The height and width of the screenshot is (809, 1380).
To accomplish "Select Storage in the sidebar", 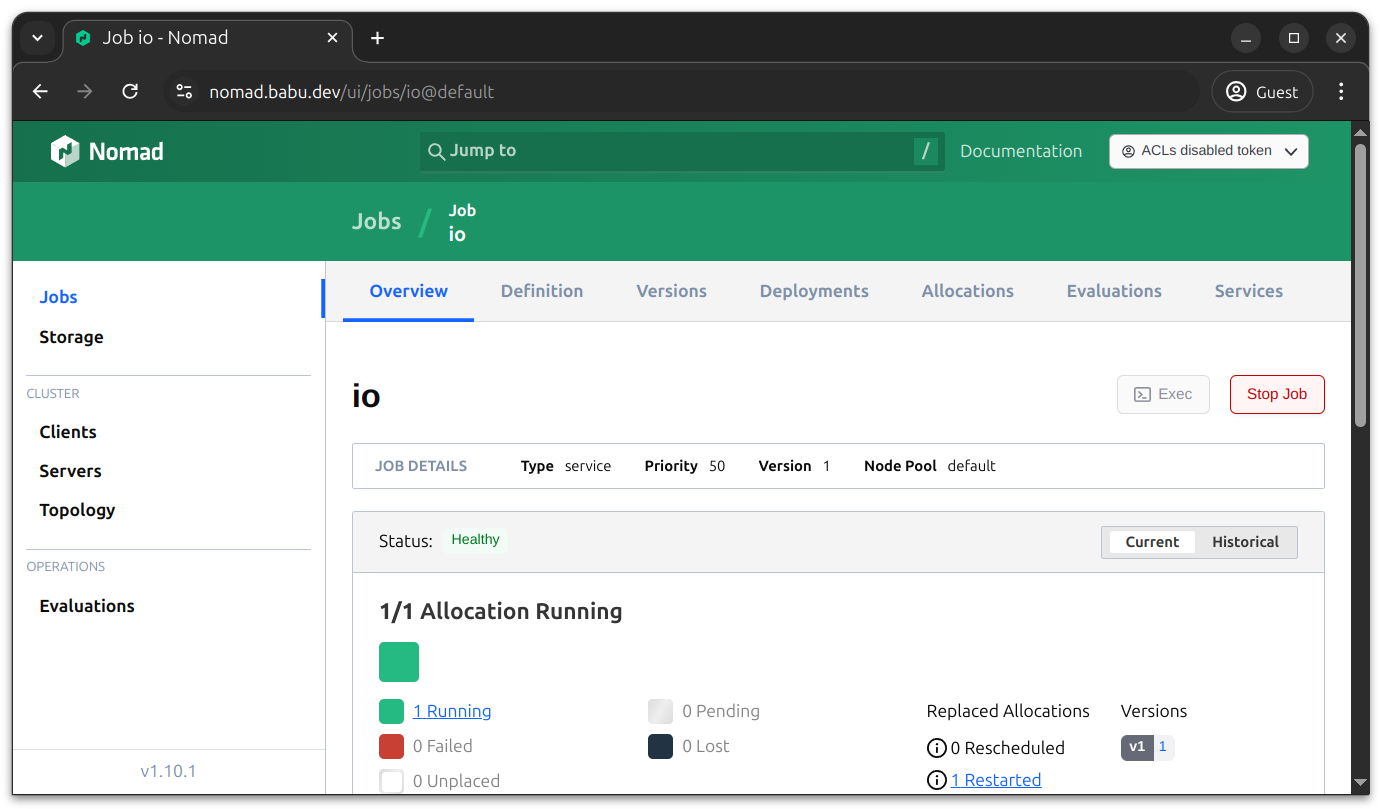I will 71,337.
